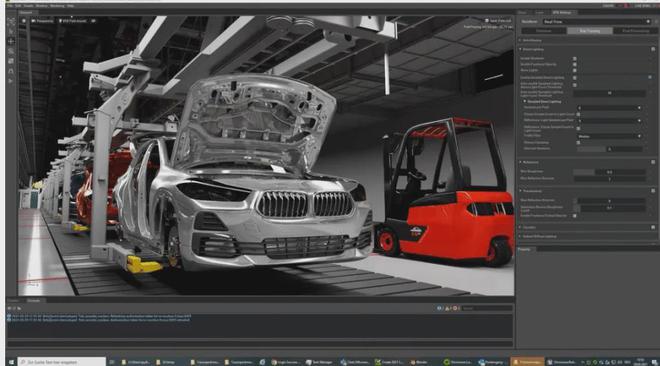Click the console search input field

487,308
